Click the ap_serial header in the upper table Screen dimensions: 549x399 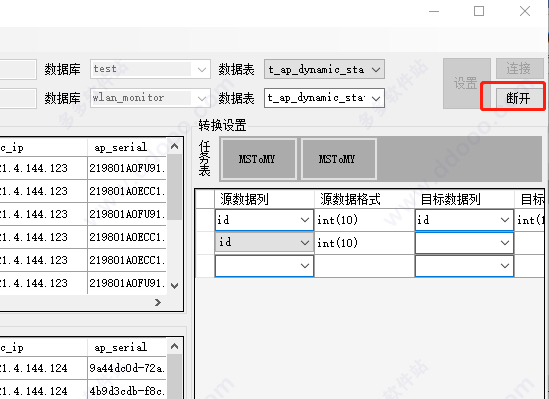[x=127, y=147]
